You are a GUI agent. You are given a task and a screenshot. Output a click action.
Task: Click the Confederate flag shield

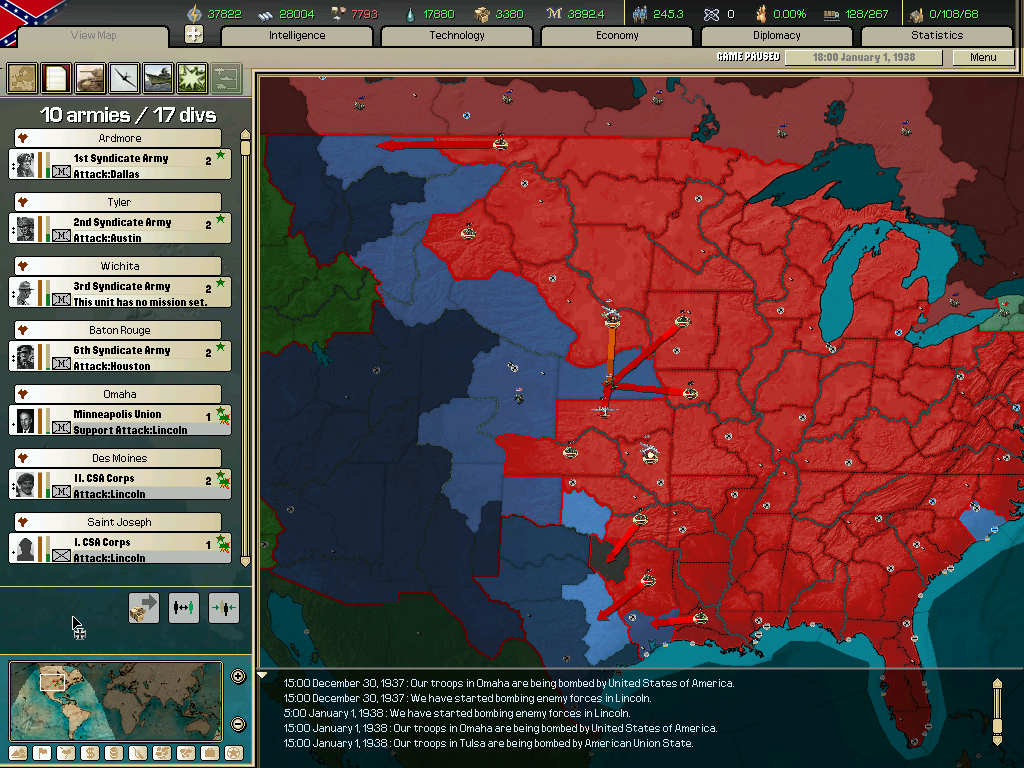pos(26,20)
